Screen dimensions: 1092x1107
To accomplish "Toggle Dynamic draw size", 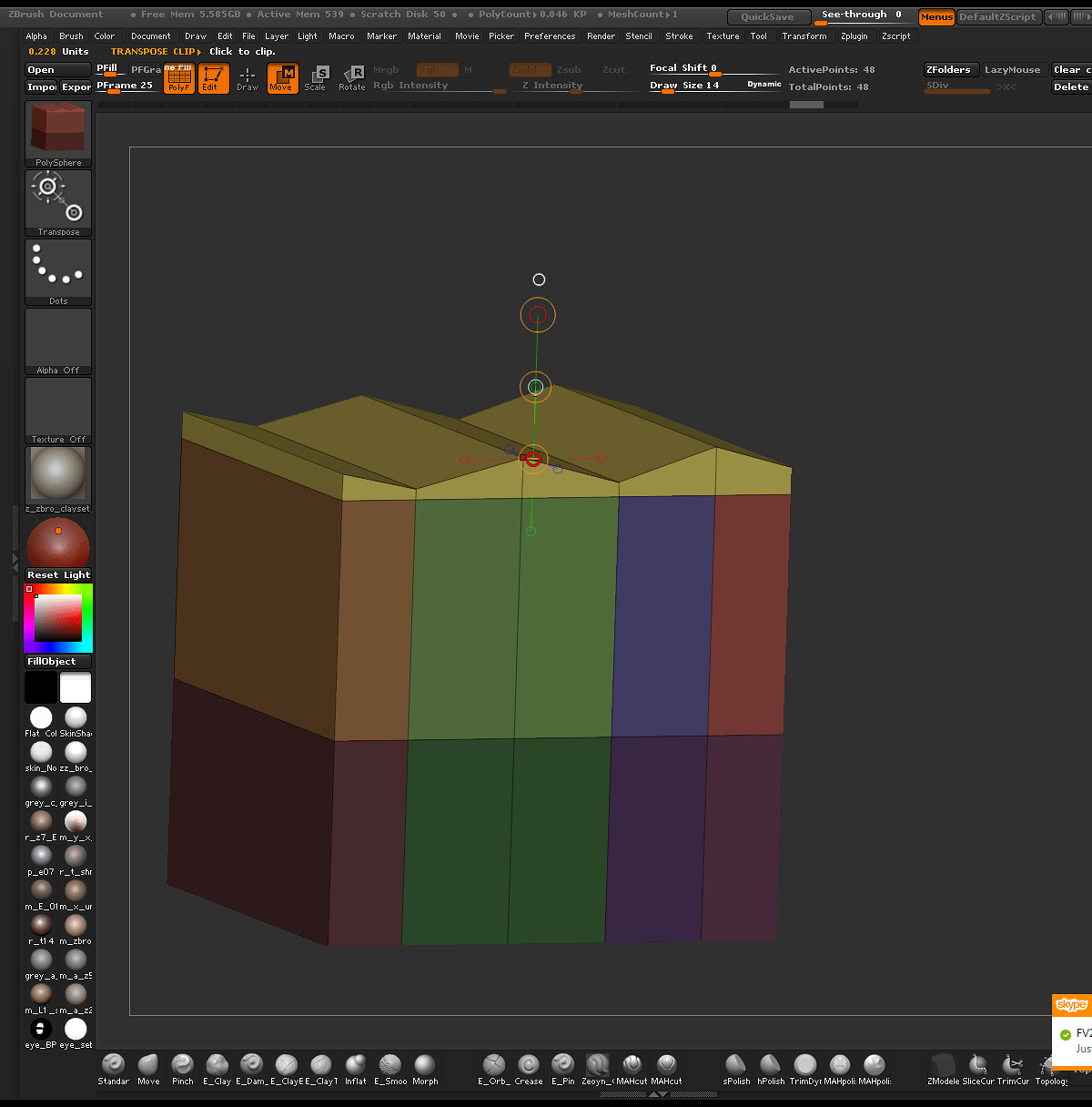I will coord(764,84).
